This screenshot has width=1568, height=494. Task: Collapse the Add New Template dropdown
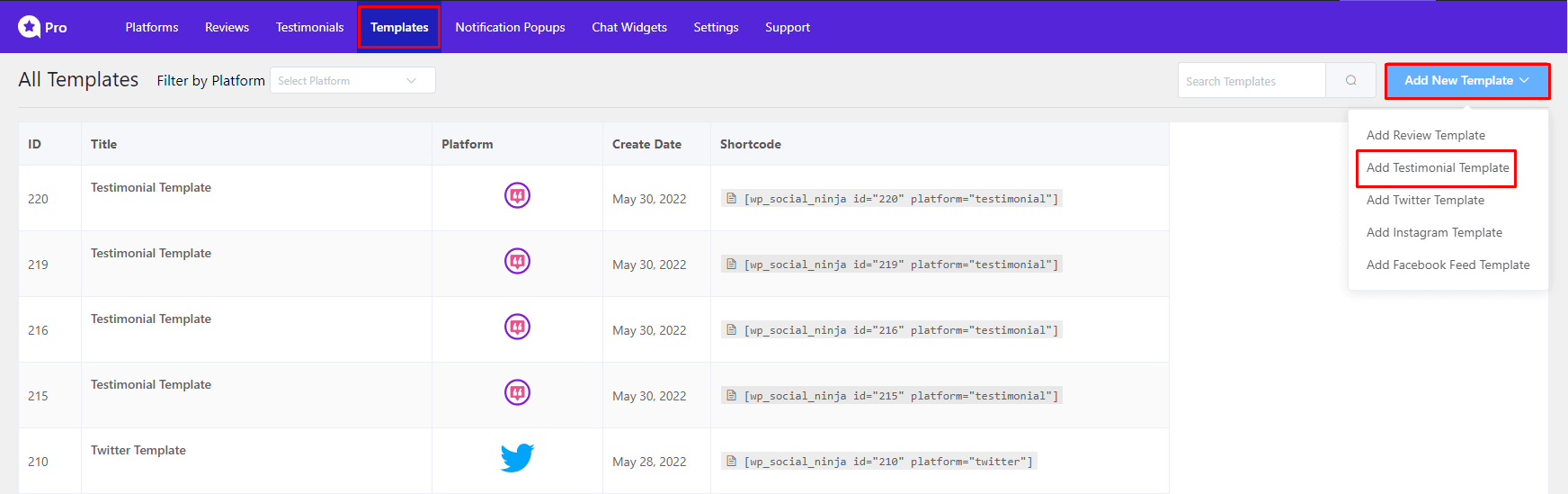coord(1466,80)
